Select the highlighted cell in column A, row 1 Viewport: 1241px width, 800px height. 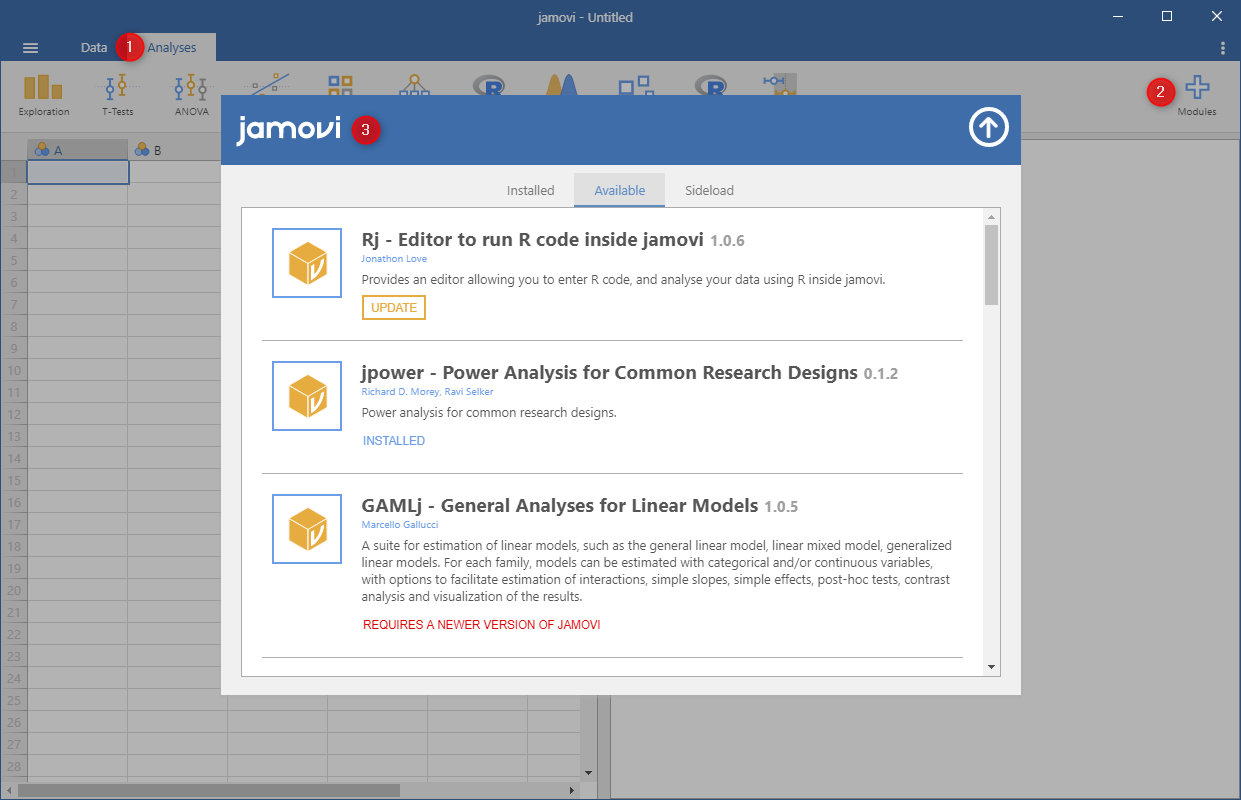tap(78, 172)
